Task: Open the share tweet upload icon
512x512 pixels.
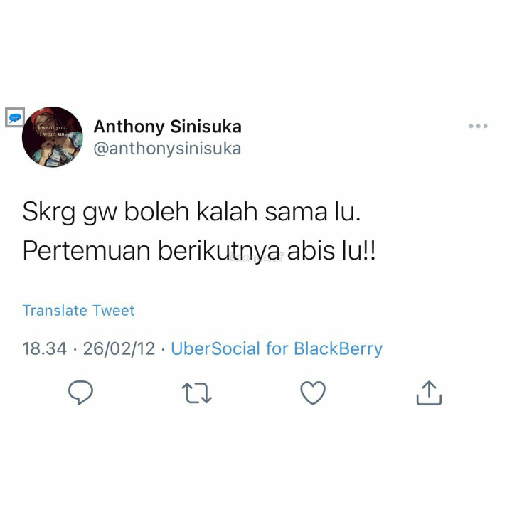Action: pos(429,393)
